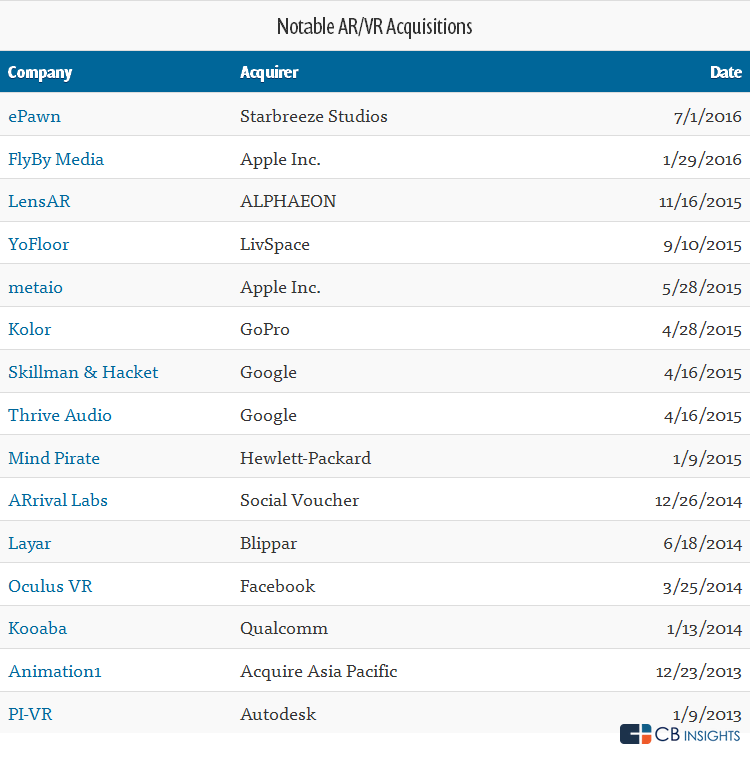Open the PI-VR company link
This screenshot has height=763, width=753.
tap(30, 714)
